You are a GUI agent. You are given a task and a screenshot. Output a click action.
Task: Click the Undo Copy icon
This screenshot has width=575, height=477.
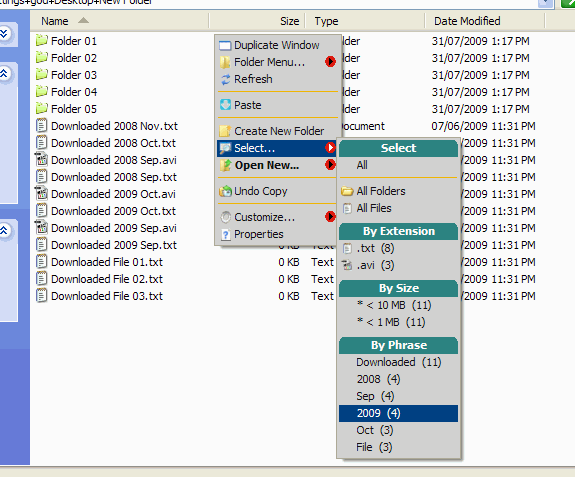(225, 191)
